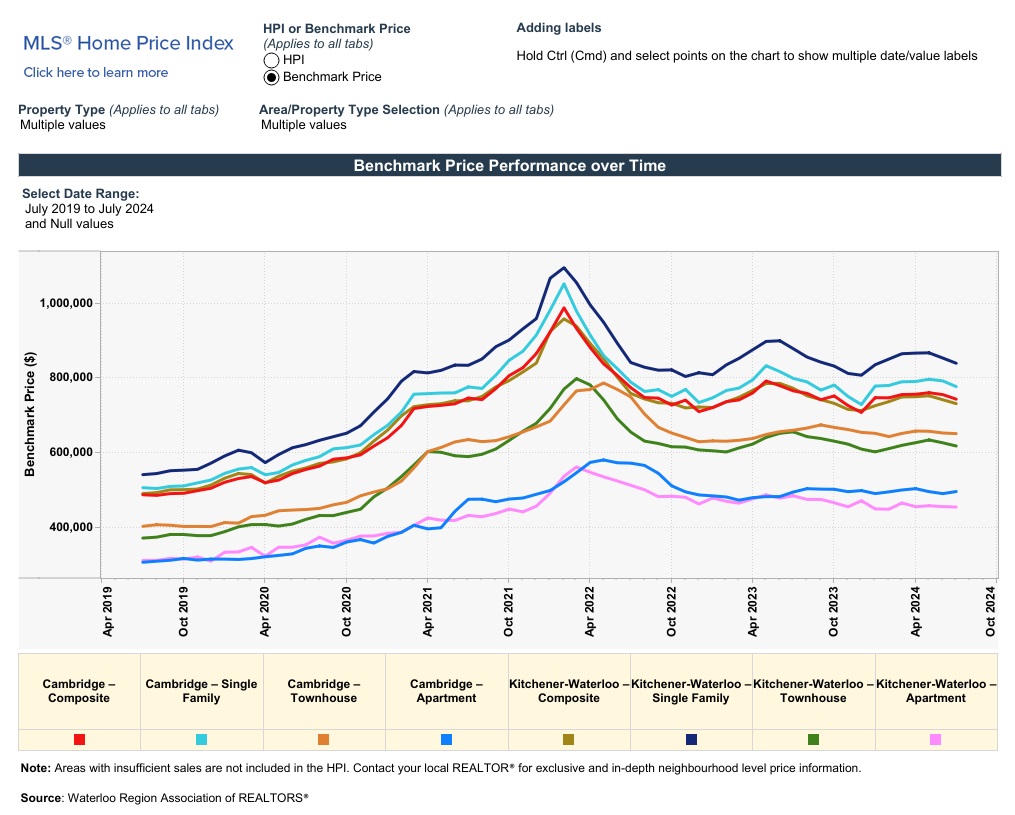
Task: Select the Benchmark Price radio button
Action: (271, 77)
